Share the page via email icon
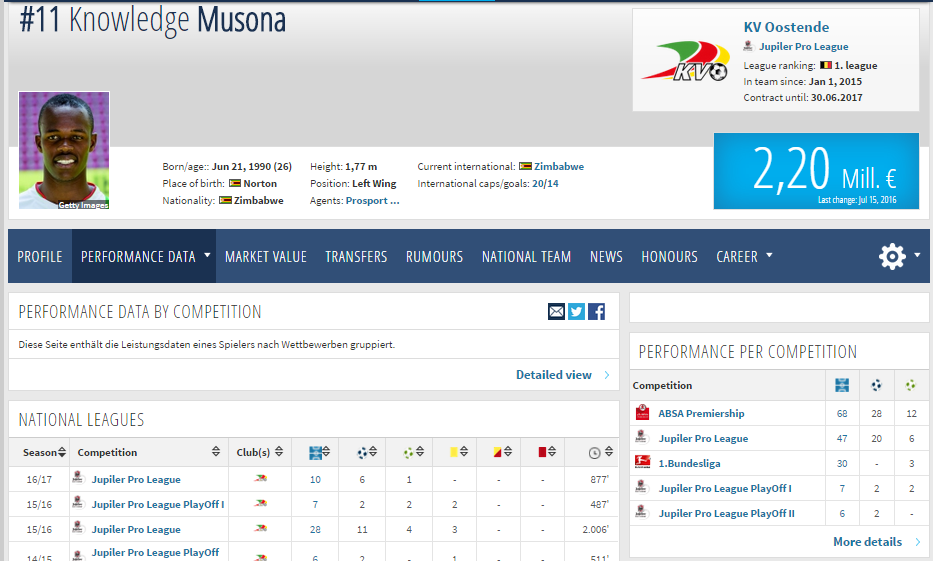This screenshot has width=933, height=561. 556,311
